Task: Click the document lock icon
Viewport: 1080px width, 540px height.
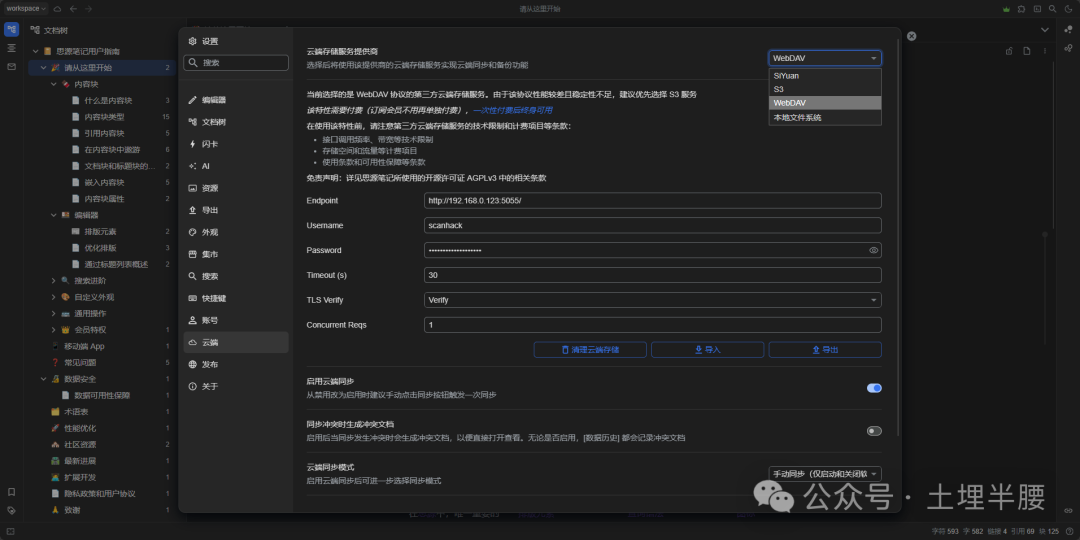Action: click(1009, 51)
